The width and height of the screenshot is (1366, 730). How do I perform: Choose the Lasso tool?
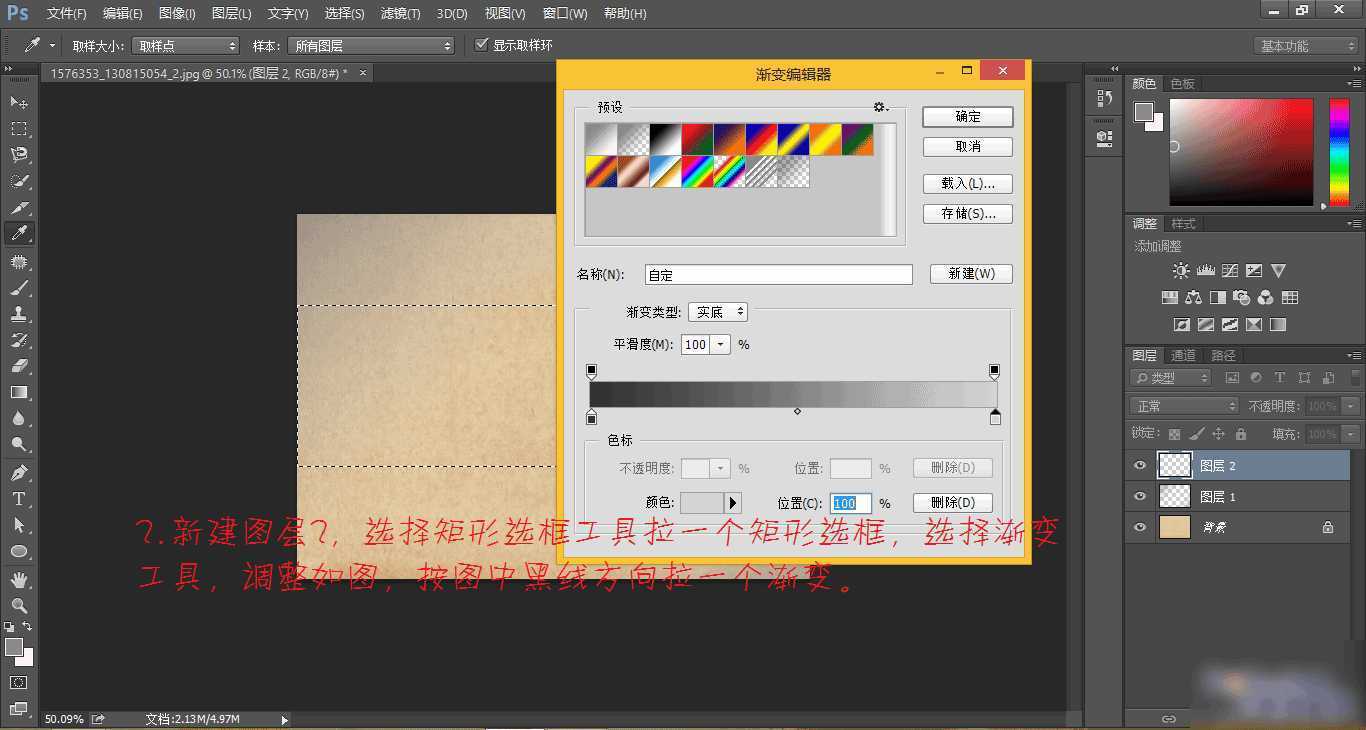pyautogui.click(x=19, y=155)
